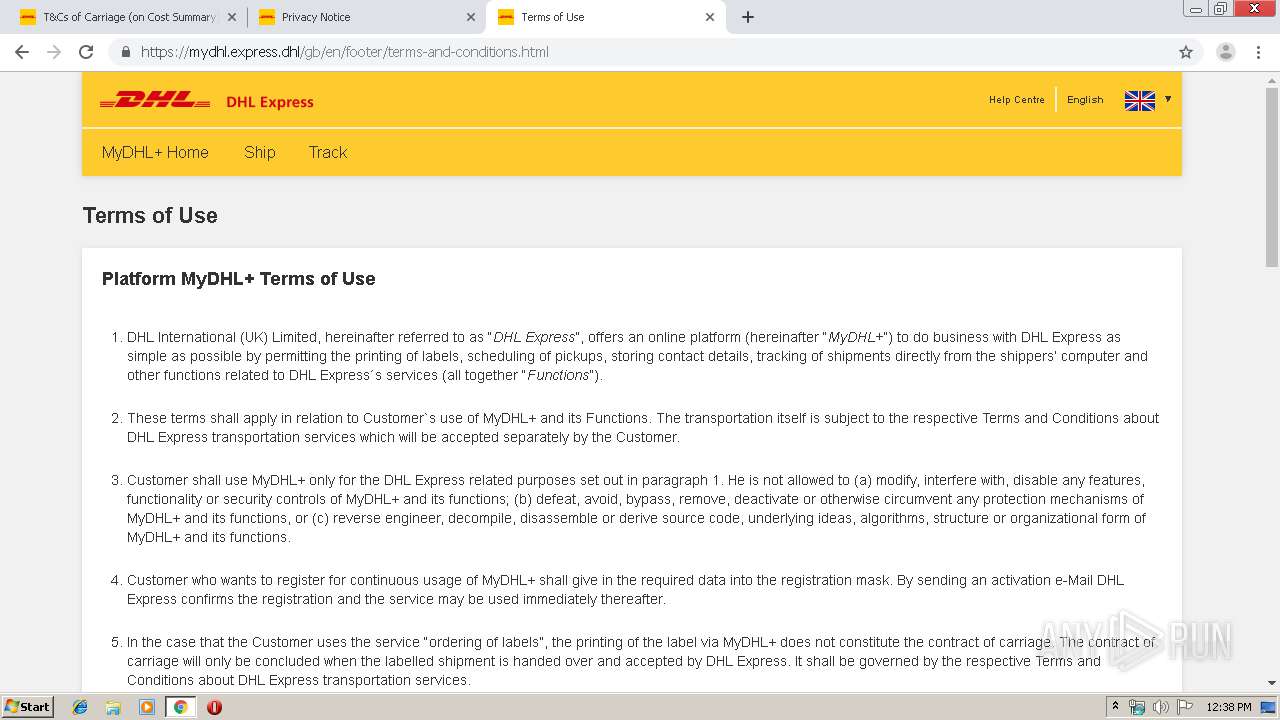Open the Windows Start menu
The width and height of the screenshot is (1280, 720).
pos(27,707)
